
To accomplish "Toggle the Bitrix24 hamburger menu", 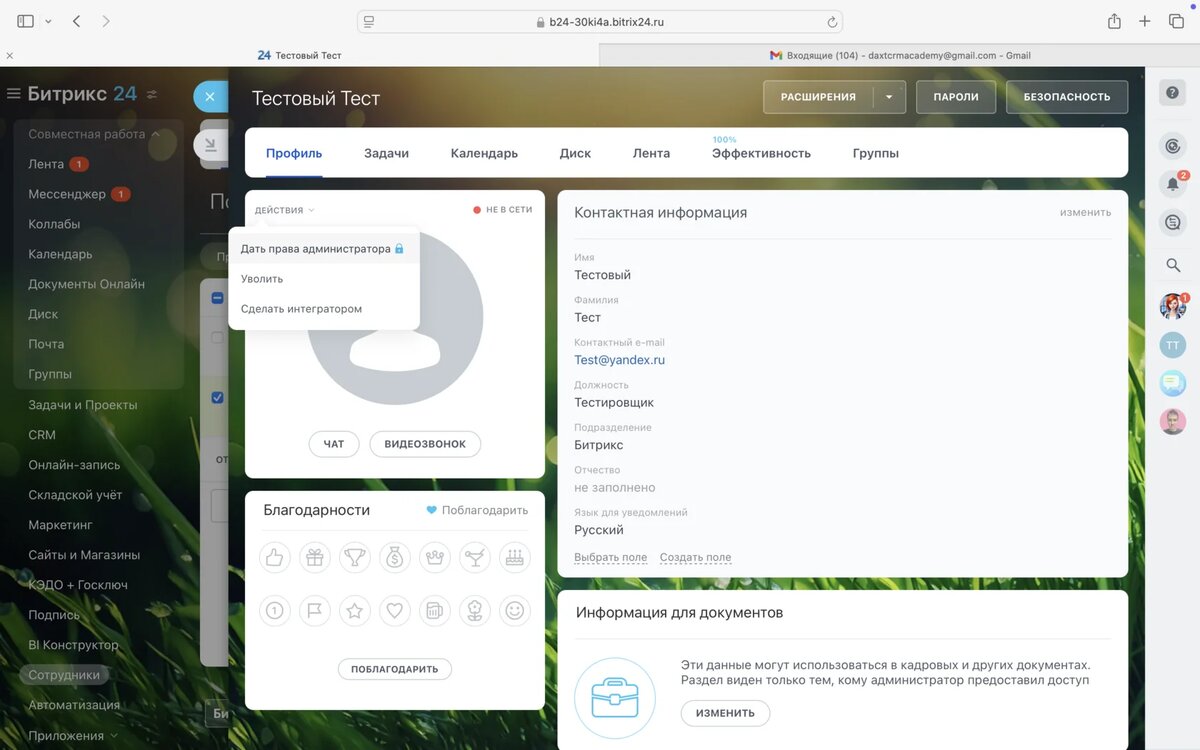I will click(14, 94).
